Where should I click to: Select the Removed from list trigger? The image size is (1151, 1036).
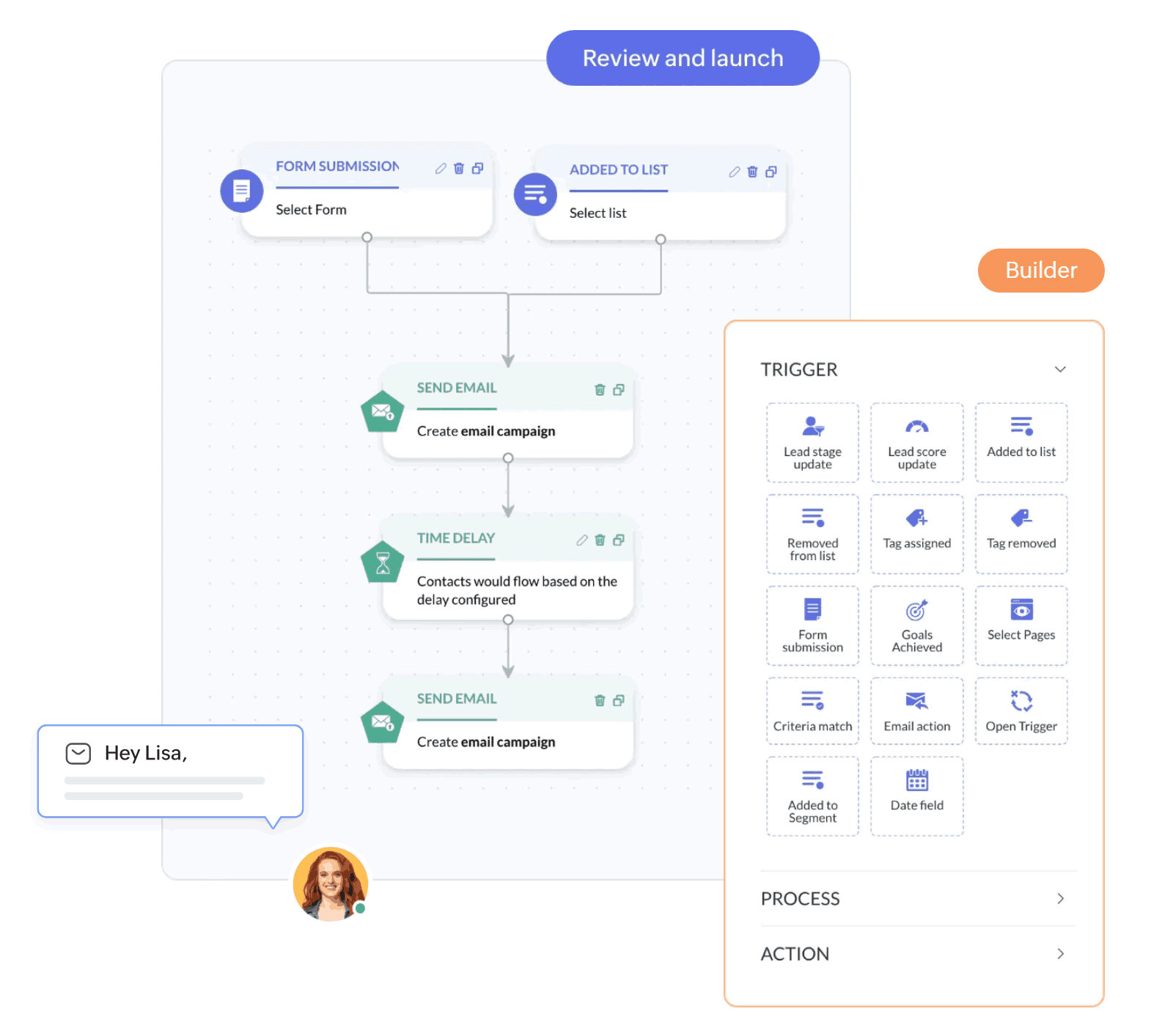pos(812,534)
